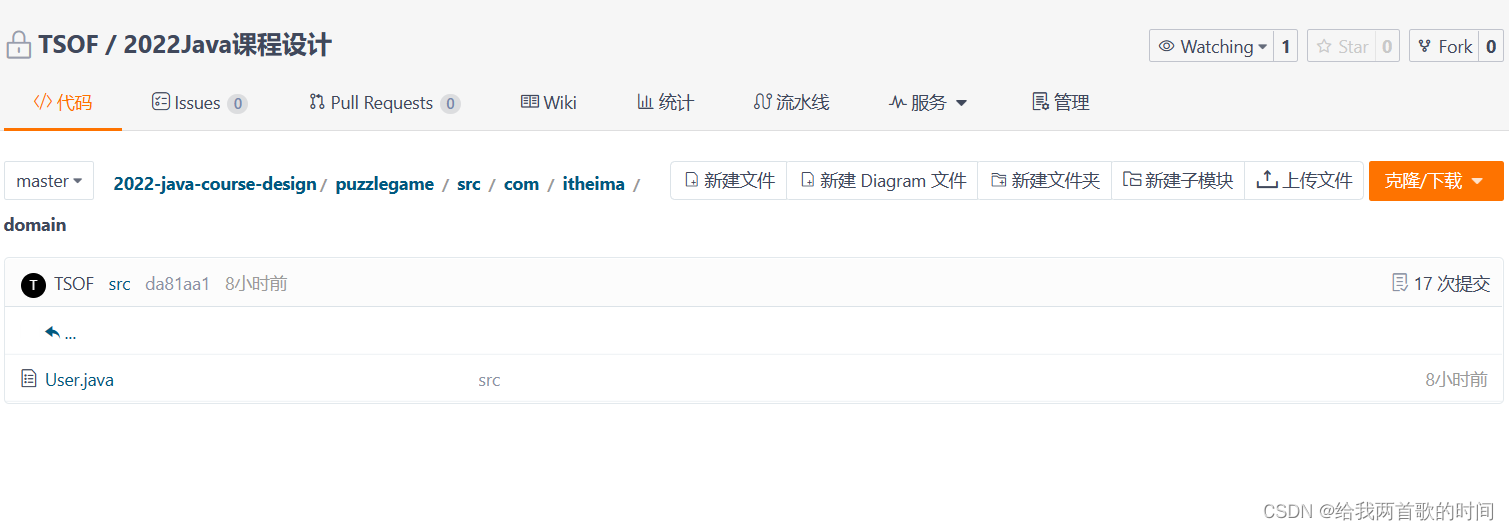Viewport: 1509px width, 530px height.
Task: Switch to the Pull Requests tab
Action: coord(384,102)
